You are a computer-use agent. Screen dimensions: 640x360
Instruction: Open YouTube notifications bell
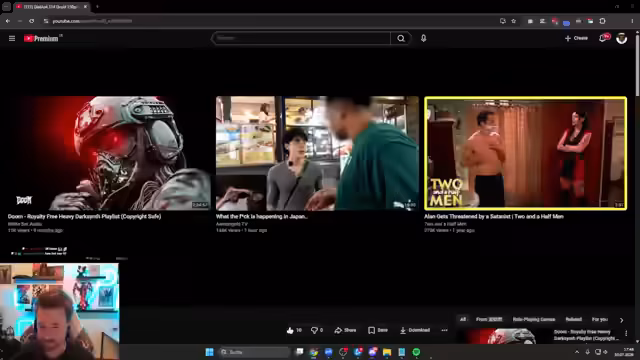click(603, 38)
